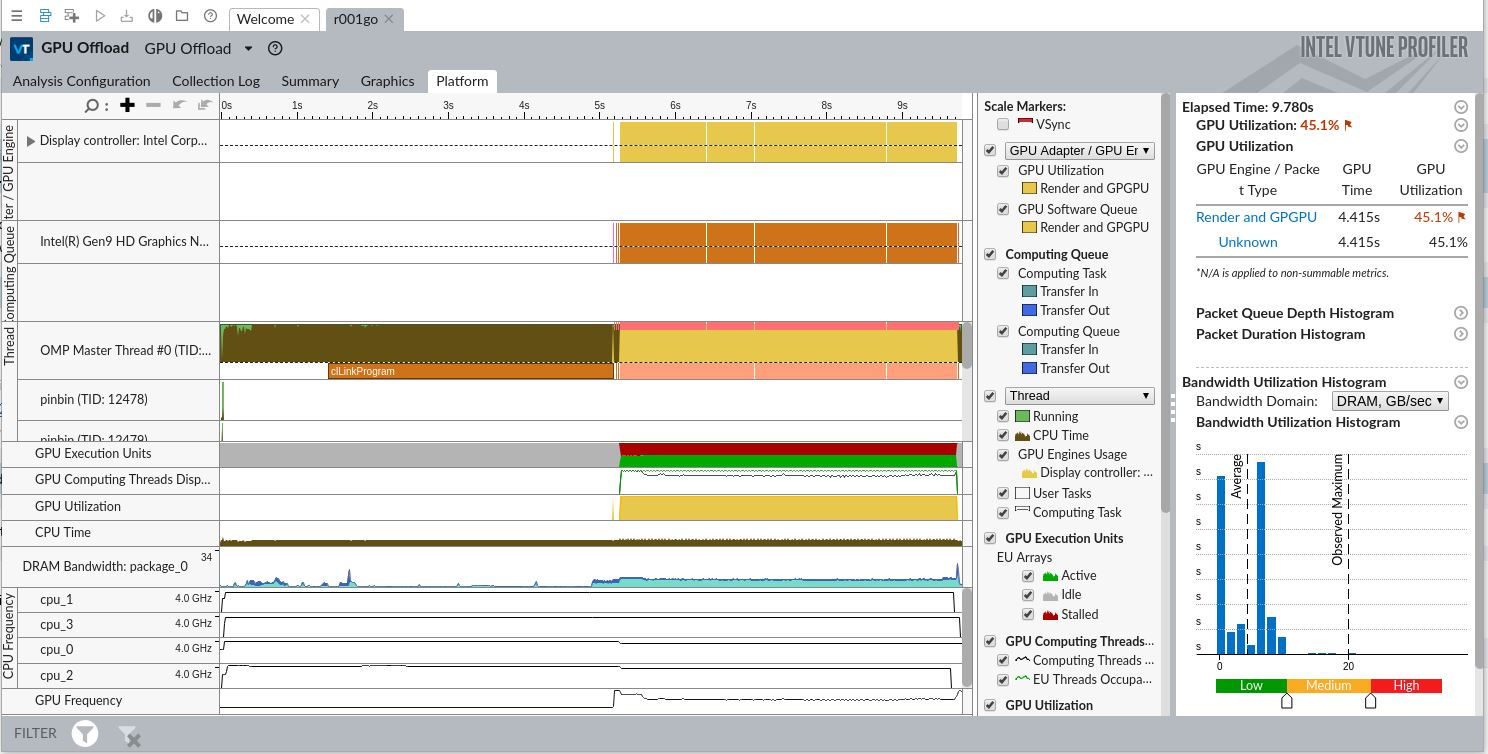Enable the VSync scale marker checkbox
Image resolution: width=1488 pixels, height=754 pixels.
click(x=1003, y=124)
